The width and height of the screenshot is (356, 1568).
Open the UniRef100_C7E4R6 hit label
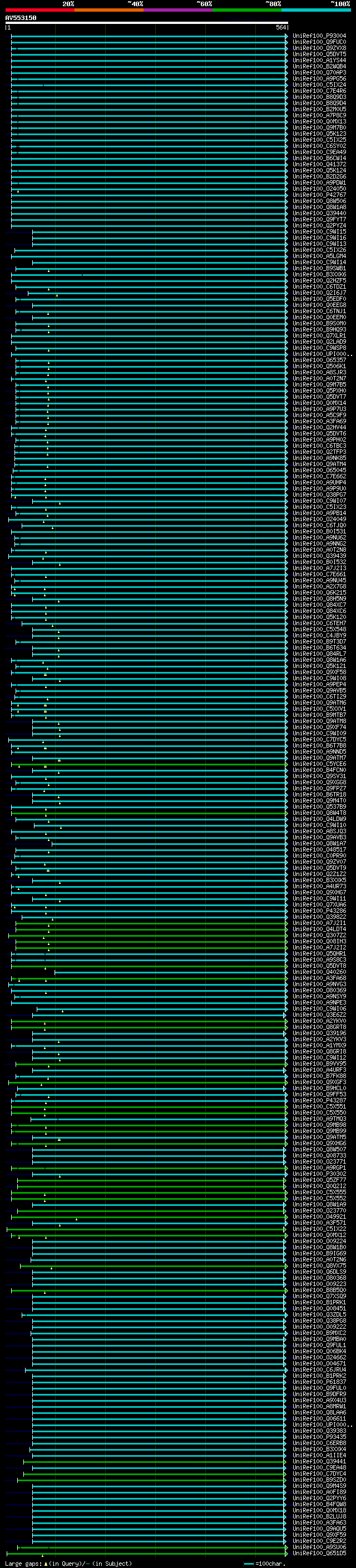click(x=319, y=91)
